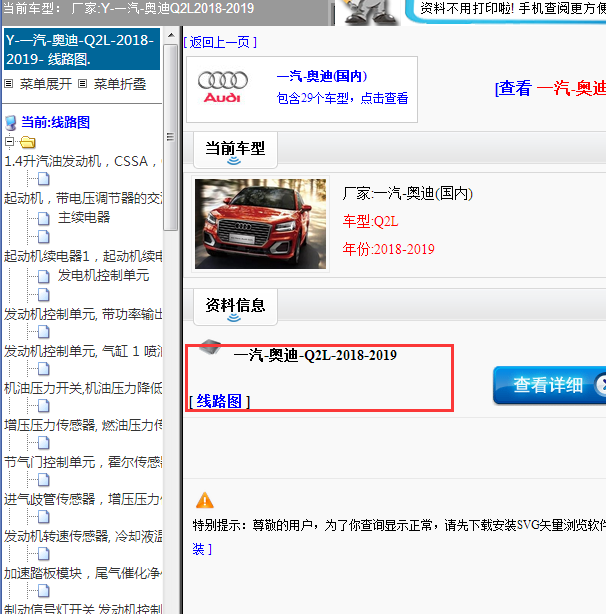The width and height of the screenshot is (606, 614).
Task: Click the 当前:线路图 heading
Action: click(55, 122)
